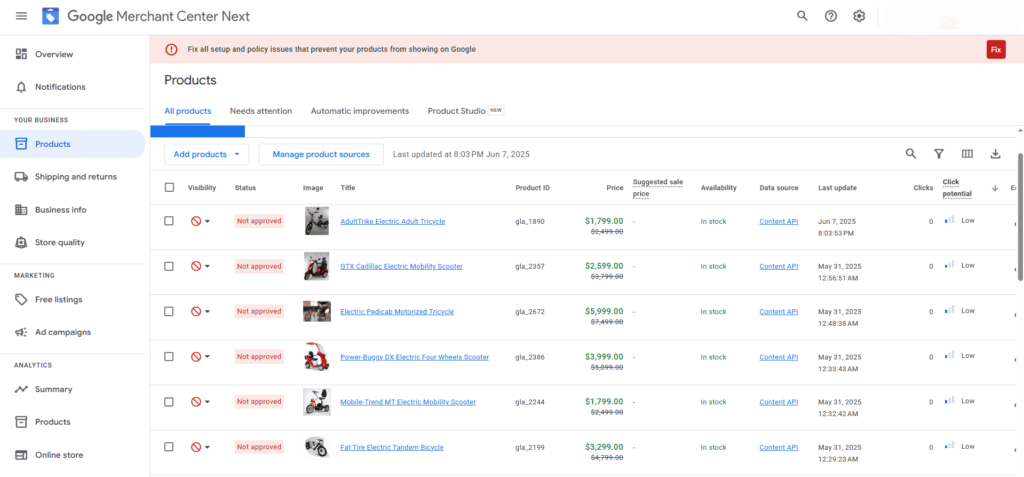
Task: Go to Products under Your Business
Action: tap(72, 144)
